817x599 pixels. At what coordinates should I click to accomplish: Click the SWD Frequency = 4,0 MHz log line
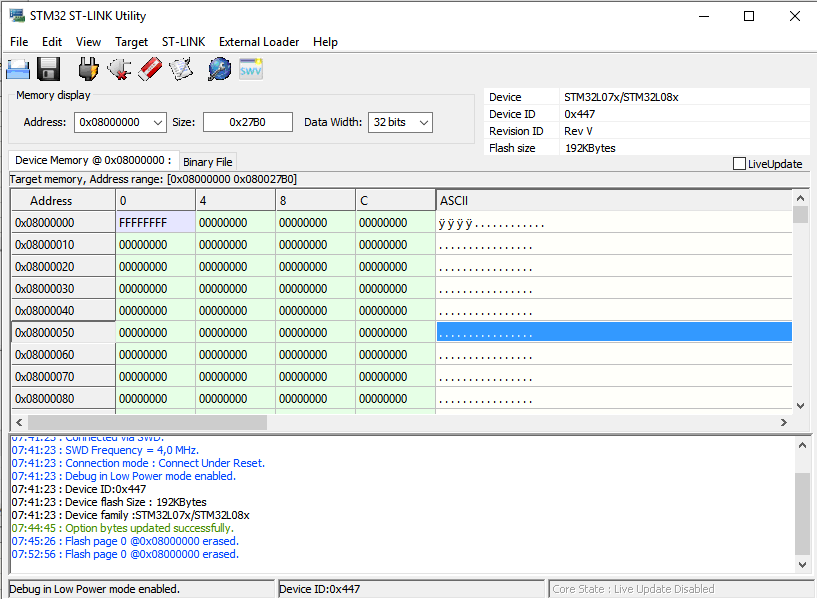click(x=105, y=450)
